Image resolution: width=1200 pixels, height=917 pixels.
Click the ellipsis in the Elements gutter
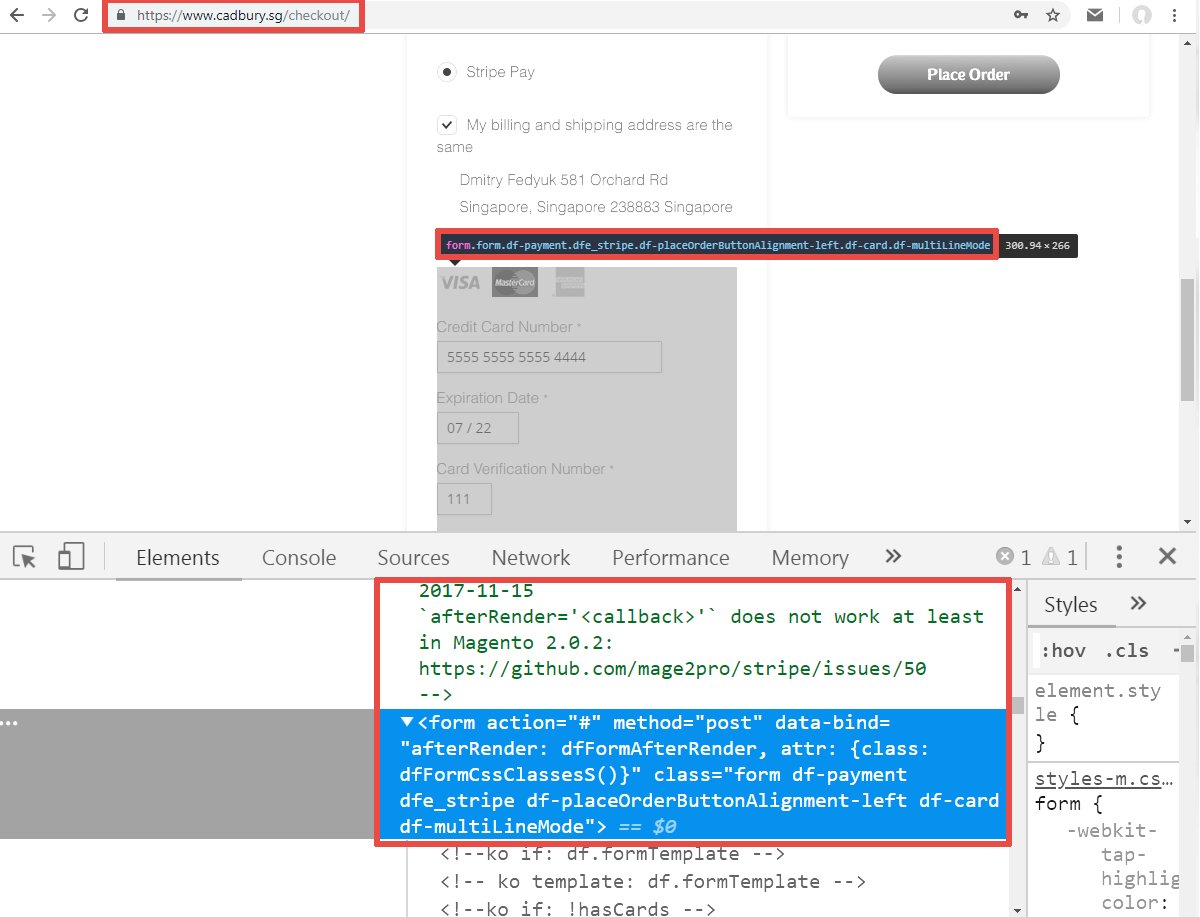coord(9,722)
